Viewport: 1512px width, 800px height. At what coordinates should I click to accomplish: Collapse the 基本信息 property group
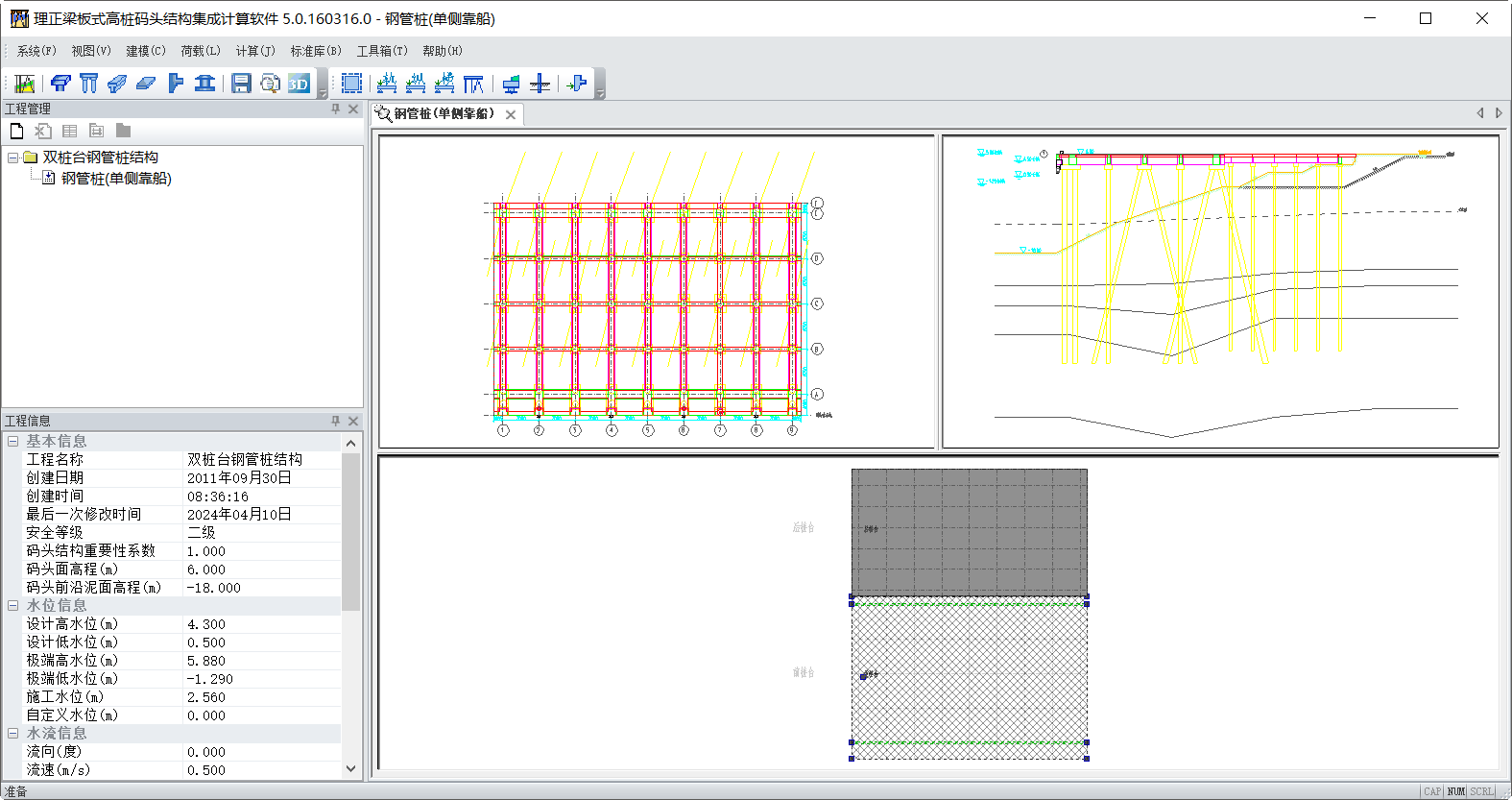click(12, 441)
